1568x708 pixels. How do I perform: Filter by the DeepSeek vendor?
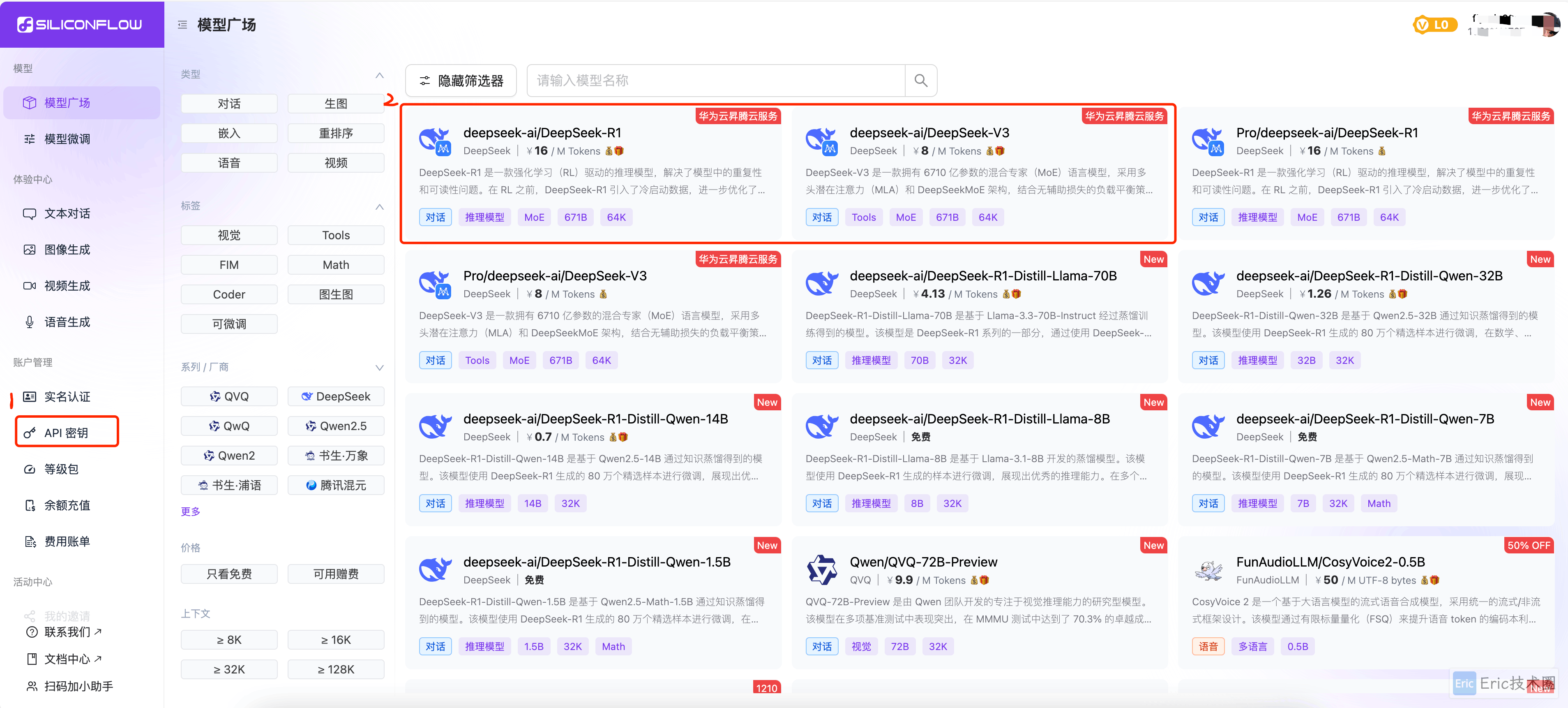(335, 397)
